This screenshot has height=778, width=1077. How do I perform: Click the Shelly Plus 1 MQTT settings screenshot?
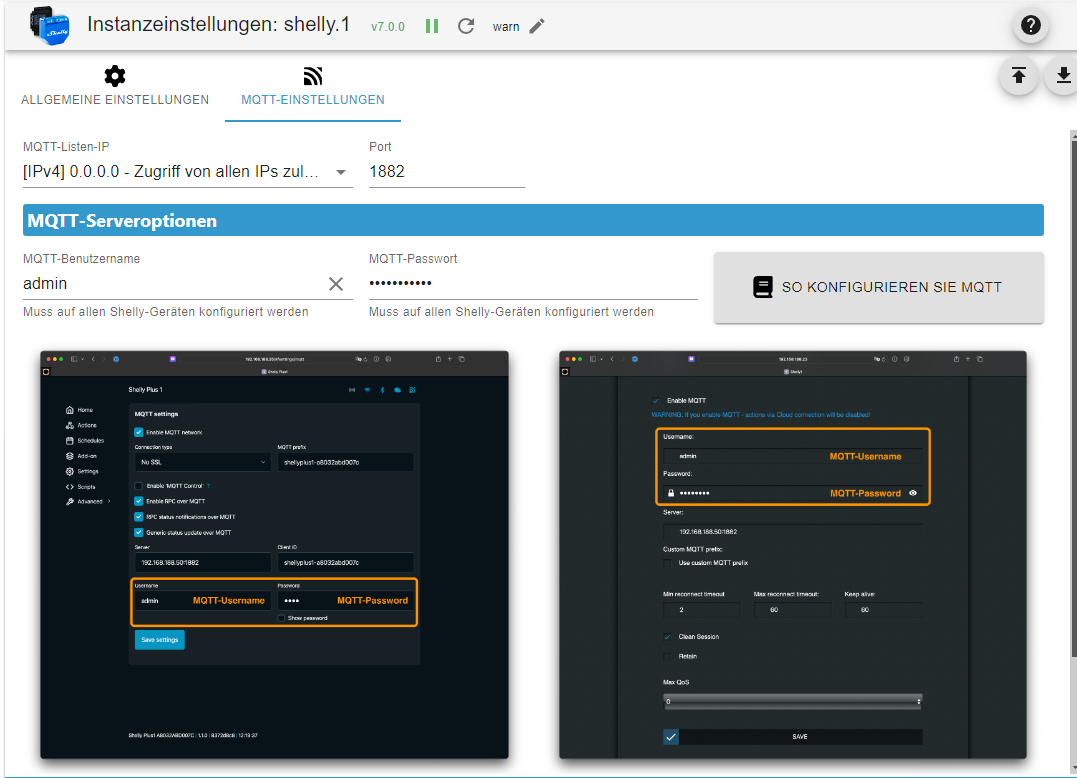[274, 555]
